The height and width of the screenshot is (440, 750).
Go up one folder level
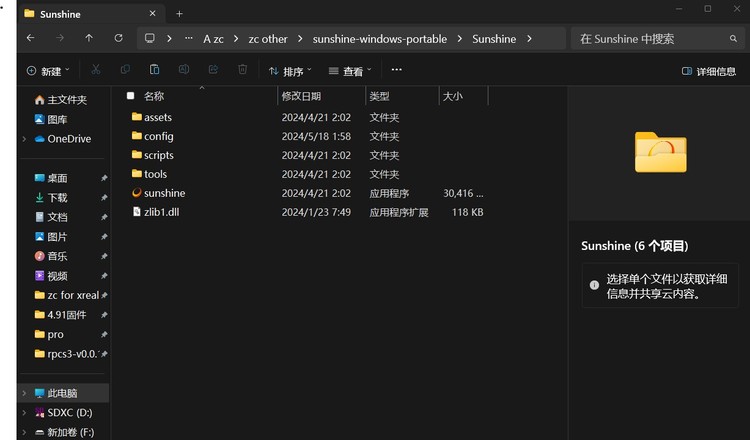(89, 38)
